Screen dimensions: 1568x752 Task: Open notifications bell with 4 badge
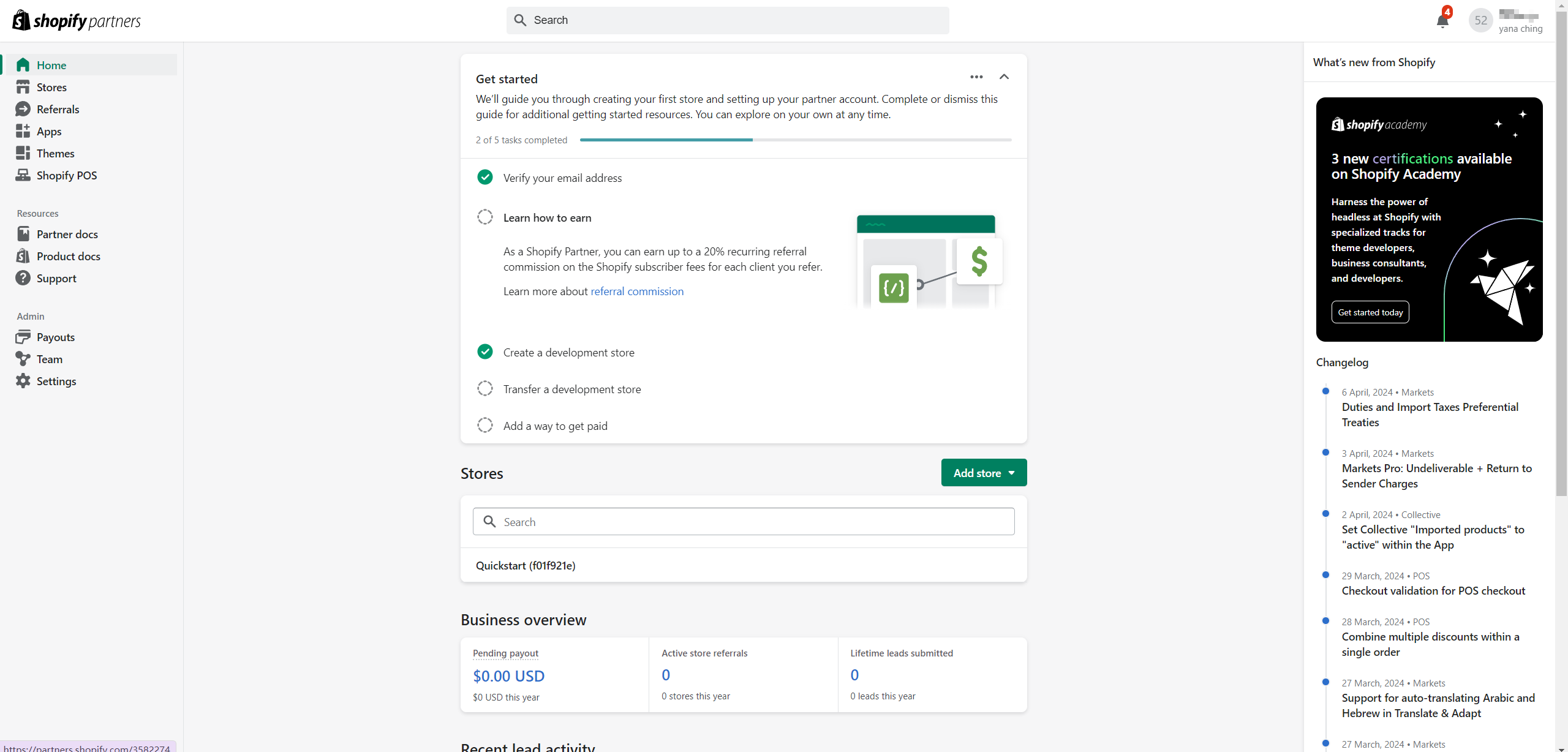point(1443,20)
